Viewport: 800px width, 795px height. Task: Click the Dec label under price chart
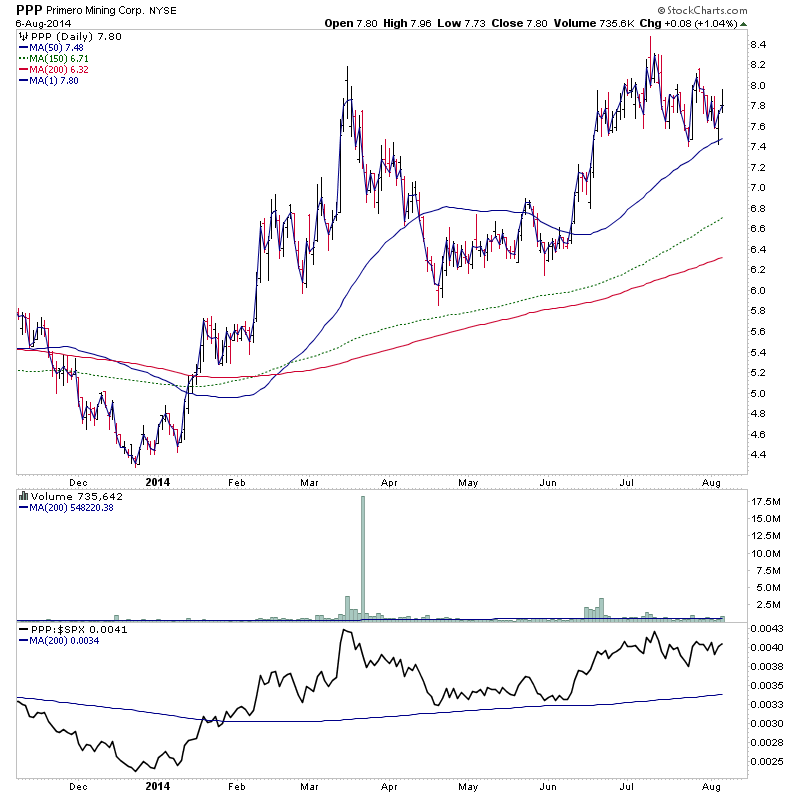pyautogui.click(x=78, y=483)
